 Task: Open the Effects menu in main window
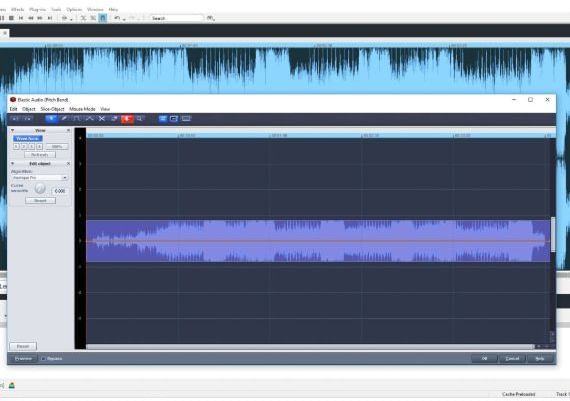pos(17,9)
